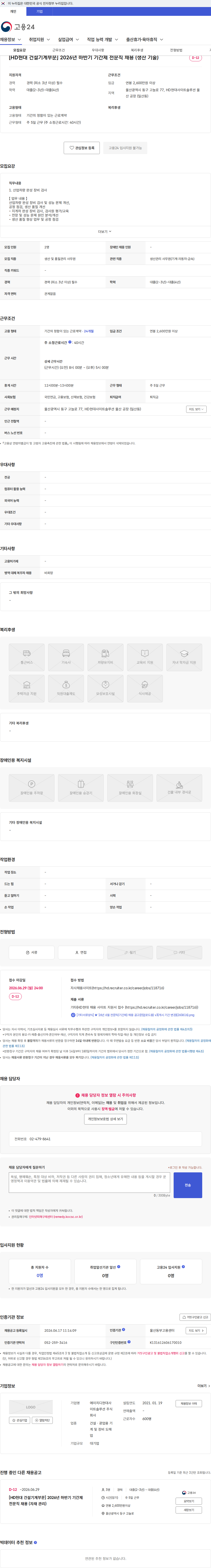211x1568 pixels.
Task: Open the hd.recruiter.co.kr application site link
Action: [128, 988]
